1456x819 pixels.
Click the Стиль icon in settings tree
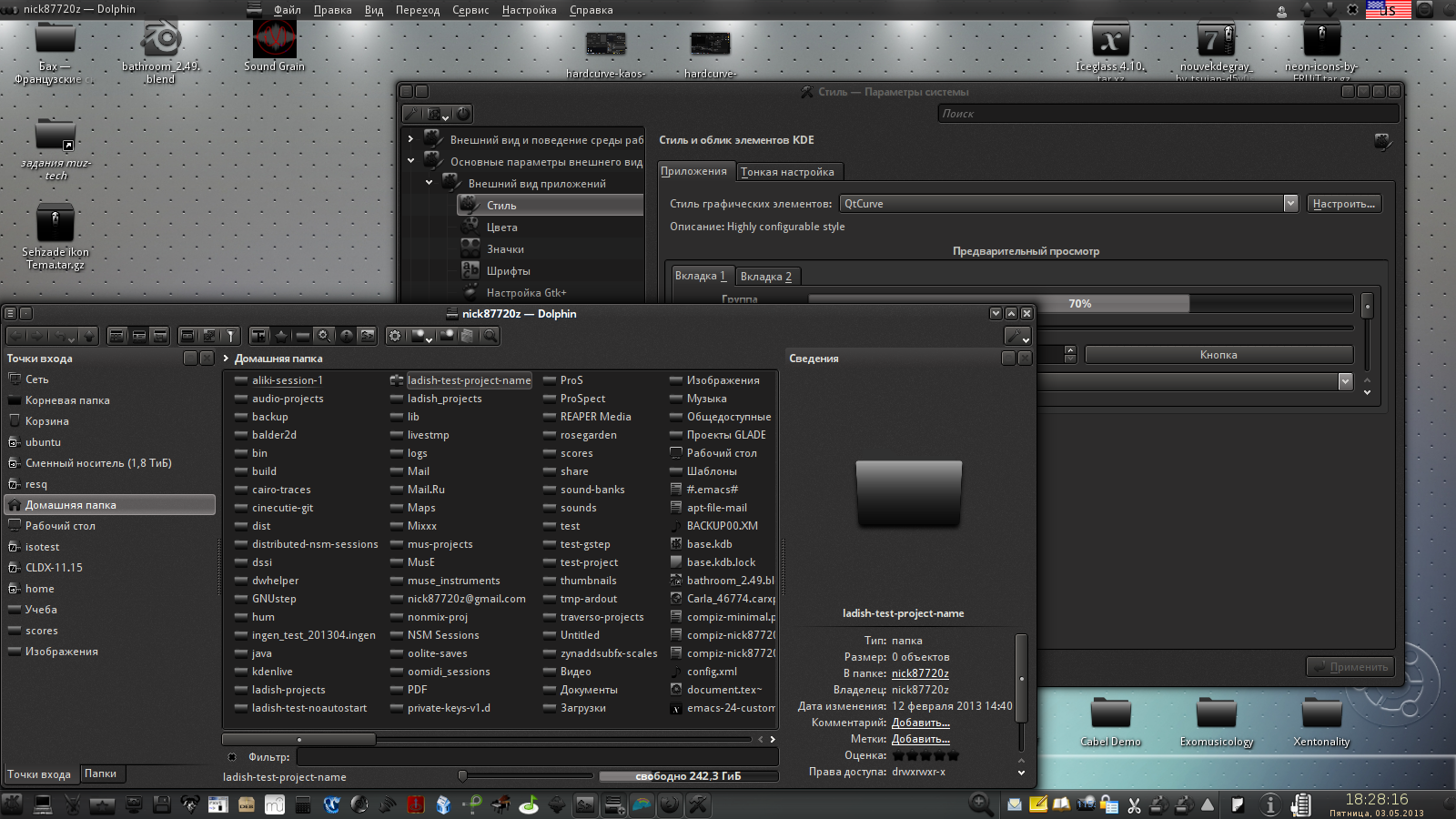(470, 205)
